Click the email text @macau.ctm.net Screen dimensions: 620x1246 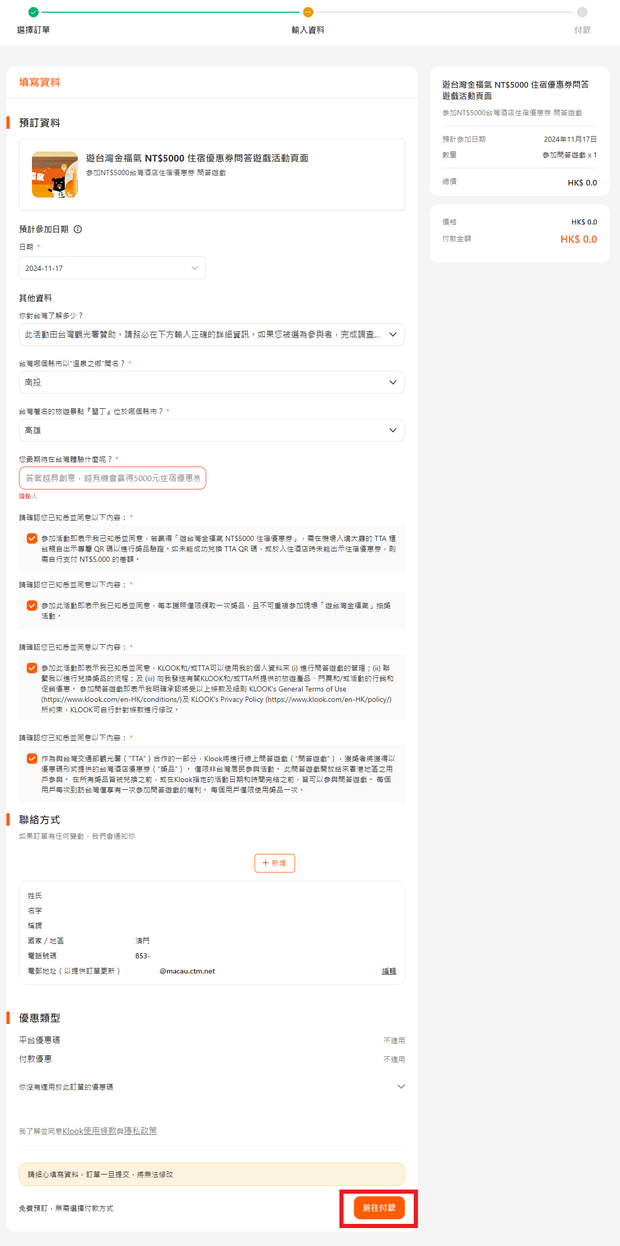coord(187,971)
